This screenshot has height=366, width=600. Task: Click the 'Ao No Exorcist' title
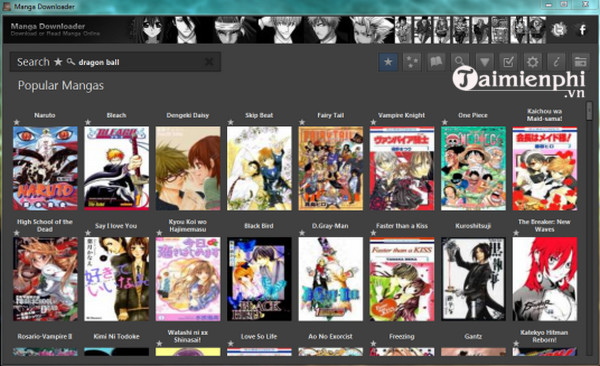click(330, 337)
